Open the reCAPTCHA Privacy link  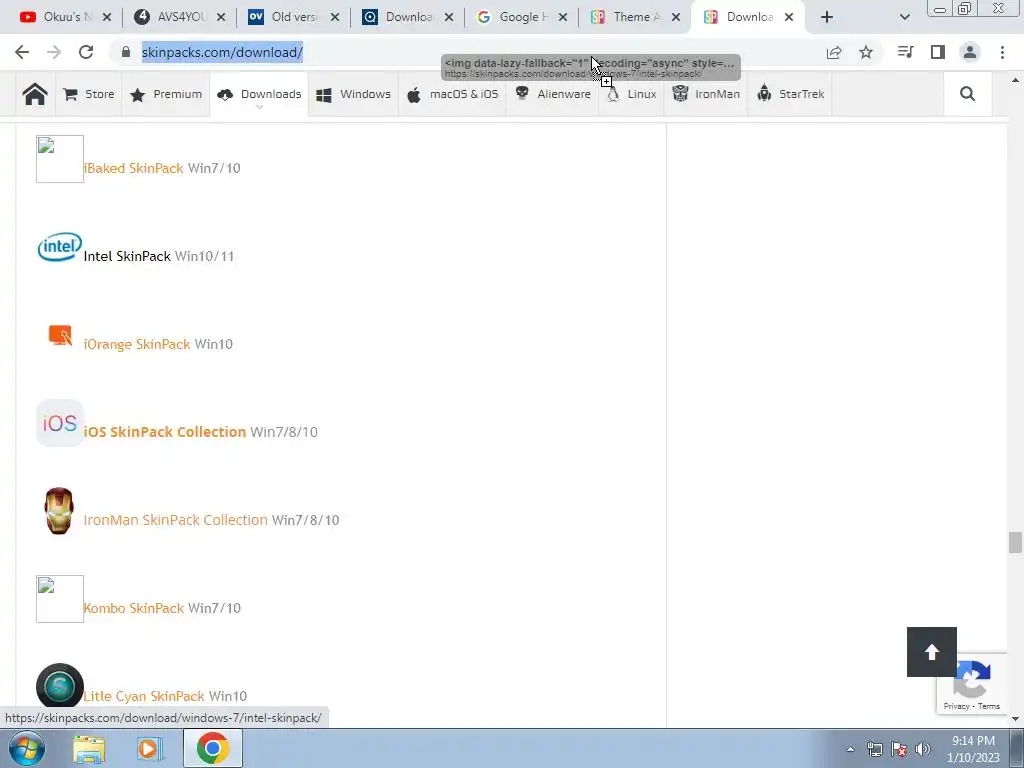pos(956,706)
